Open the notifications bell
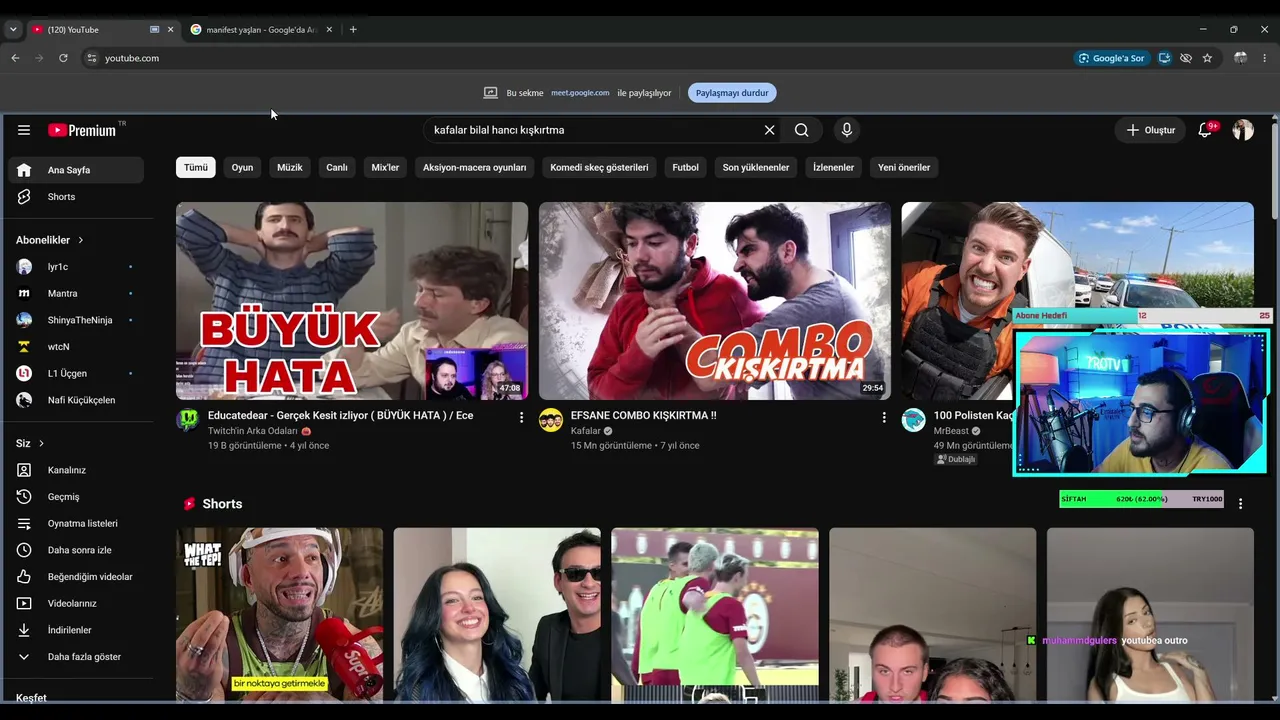This screenshot has width=1280, height=720. pos(1205,130)
